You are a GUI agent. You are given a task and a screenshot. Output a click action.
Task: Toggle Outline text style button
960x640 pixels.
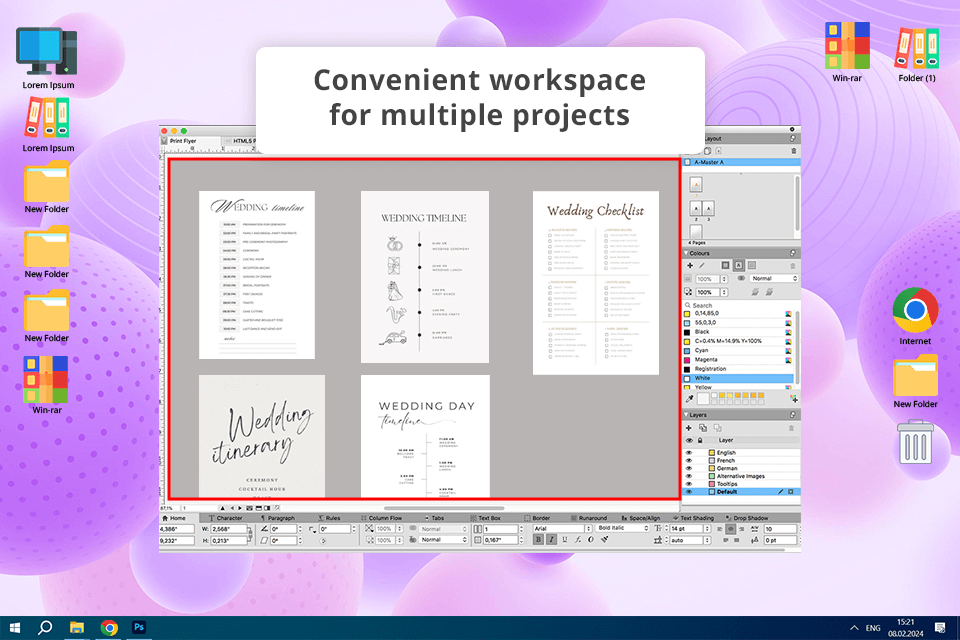591,540
